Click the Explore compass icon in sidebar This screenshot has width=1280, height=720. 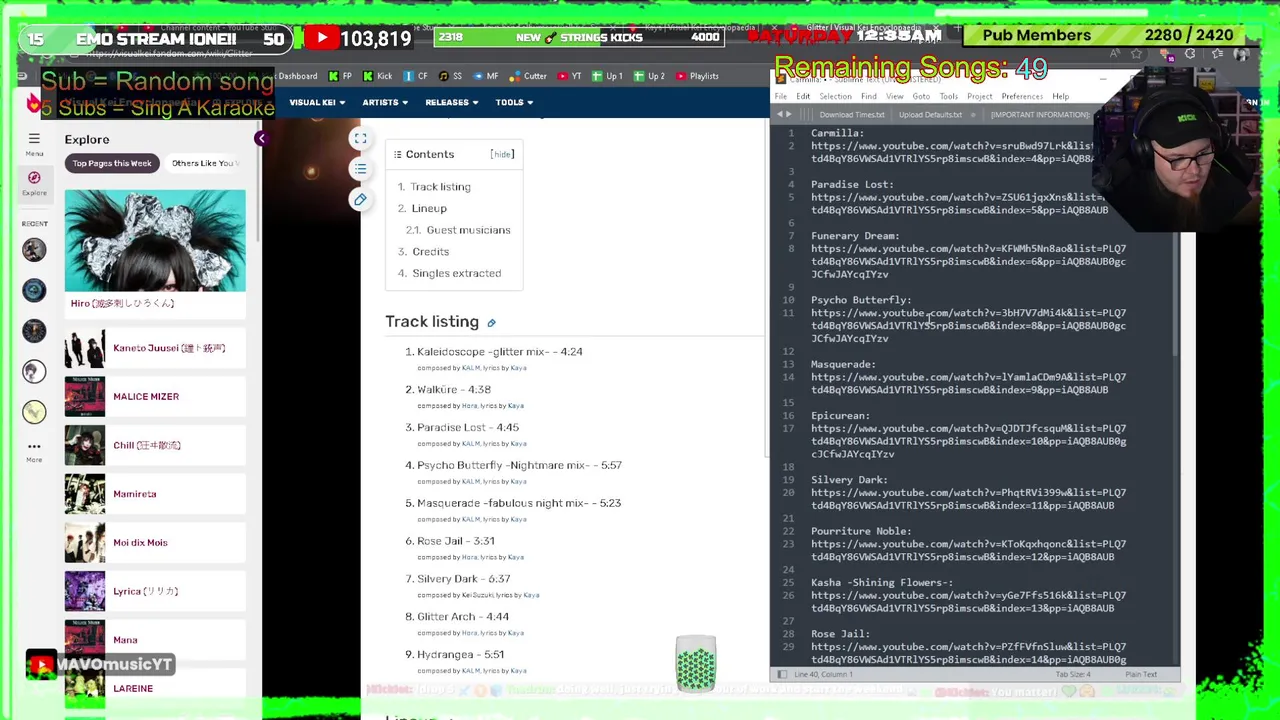click(34, 178)
